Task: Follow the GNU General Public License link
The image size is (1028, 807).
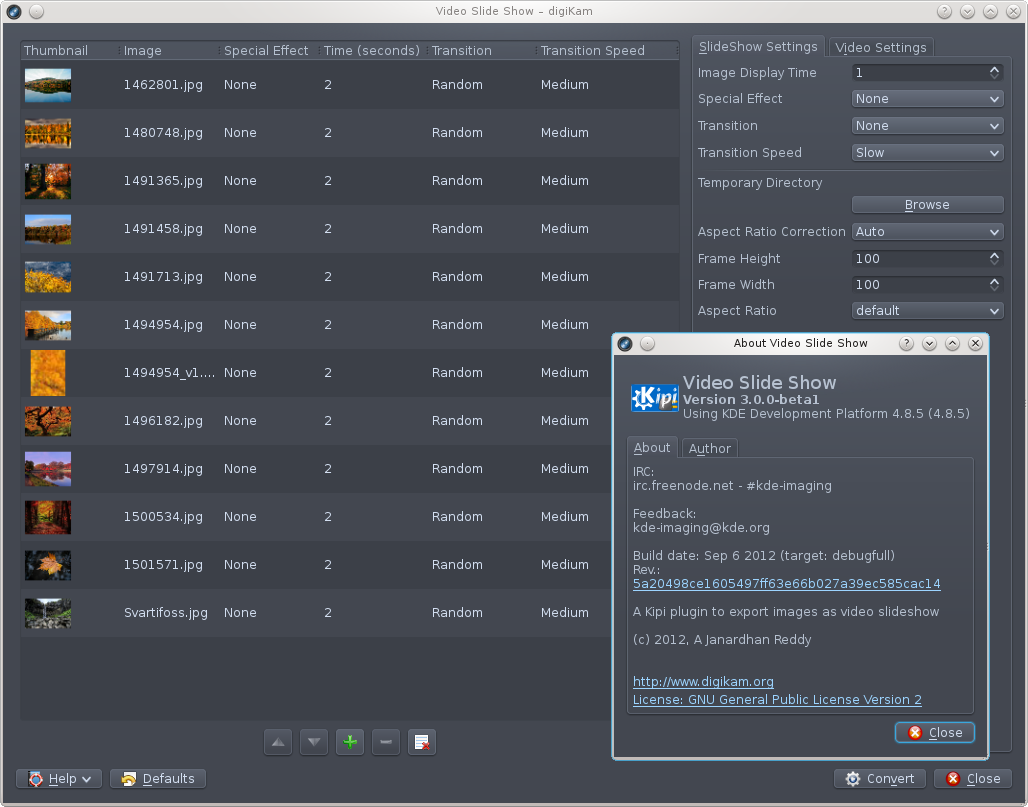Action: (x=776, y=699)
